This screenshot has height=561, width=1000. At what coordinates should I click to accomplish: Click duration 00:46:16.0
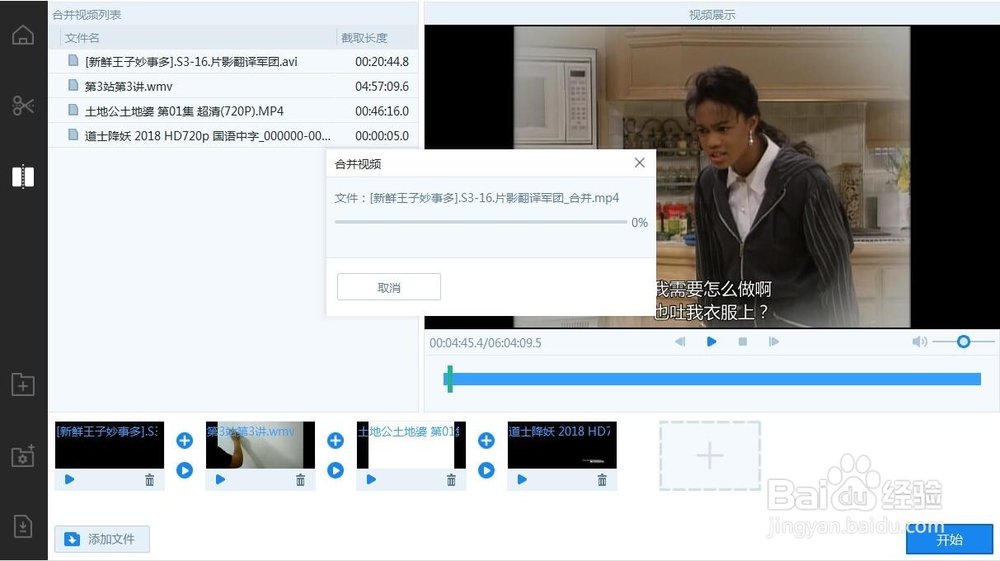(x=382, y=111)
